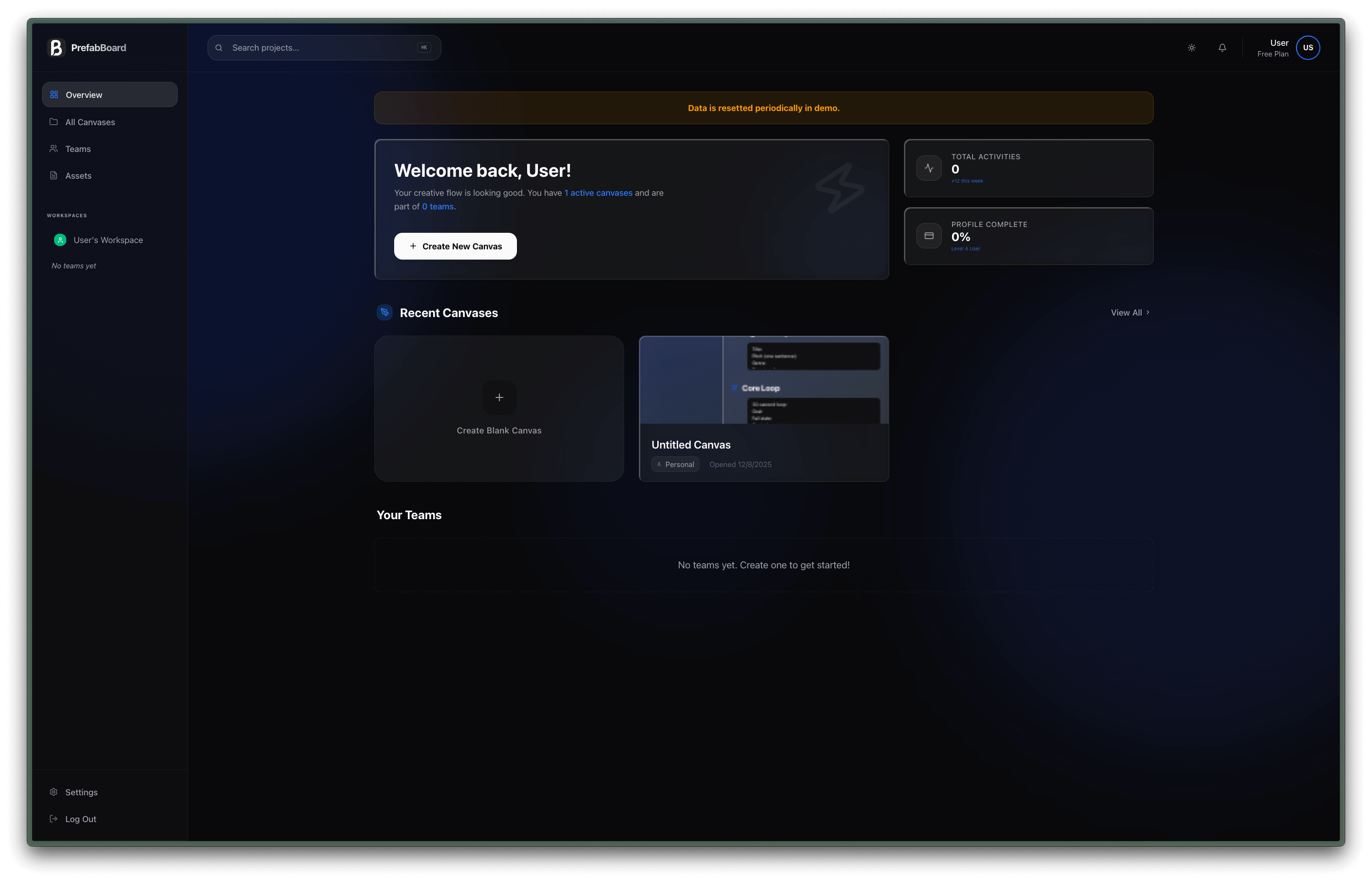Open the Teams sidebar section
This screenshot has height=882, width=1372.
(x=78, y=149)
